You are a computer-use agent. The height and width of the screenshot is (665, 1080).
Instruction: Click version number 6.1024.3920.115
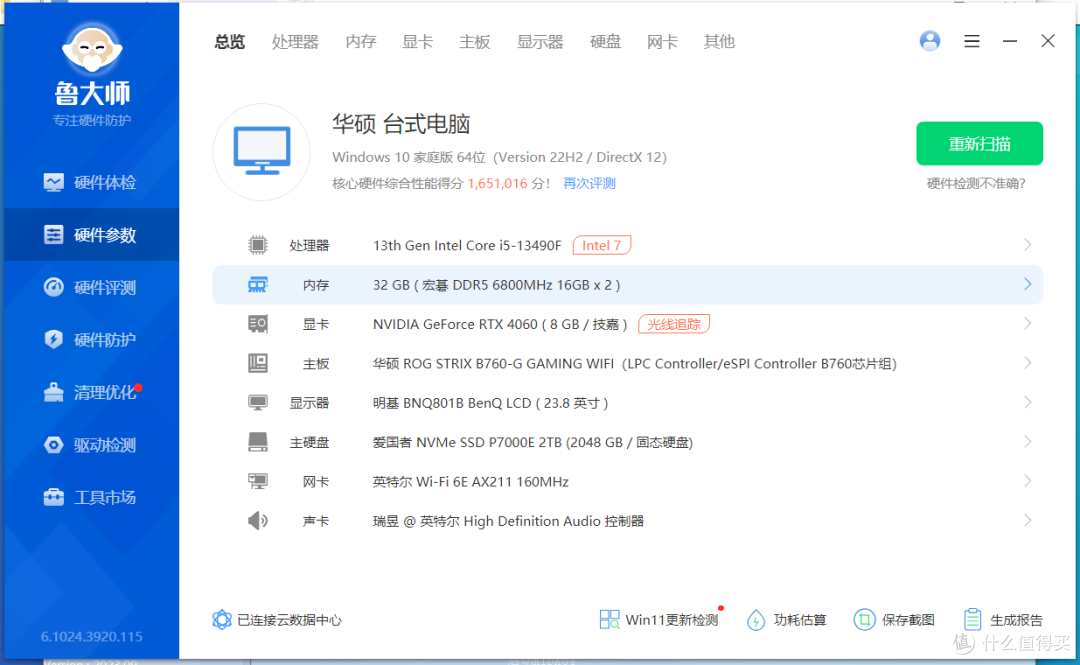click(92, 636)
